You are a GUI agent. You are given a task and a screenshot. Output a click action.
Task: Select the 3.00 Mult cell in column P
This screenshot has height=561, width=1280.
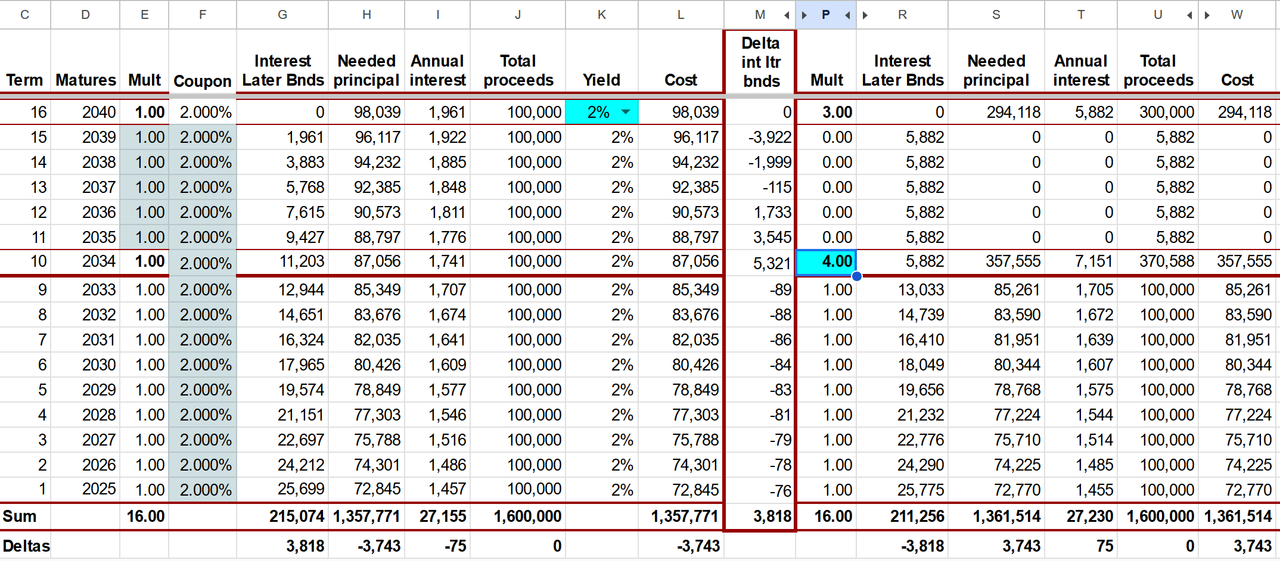(x=826, y=113)
